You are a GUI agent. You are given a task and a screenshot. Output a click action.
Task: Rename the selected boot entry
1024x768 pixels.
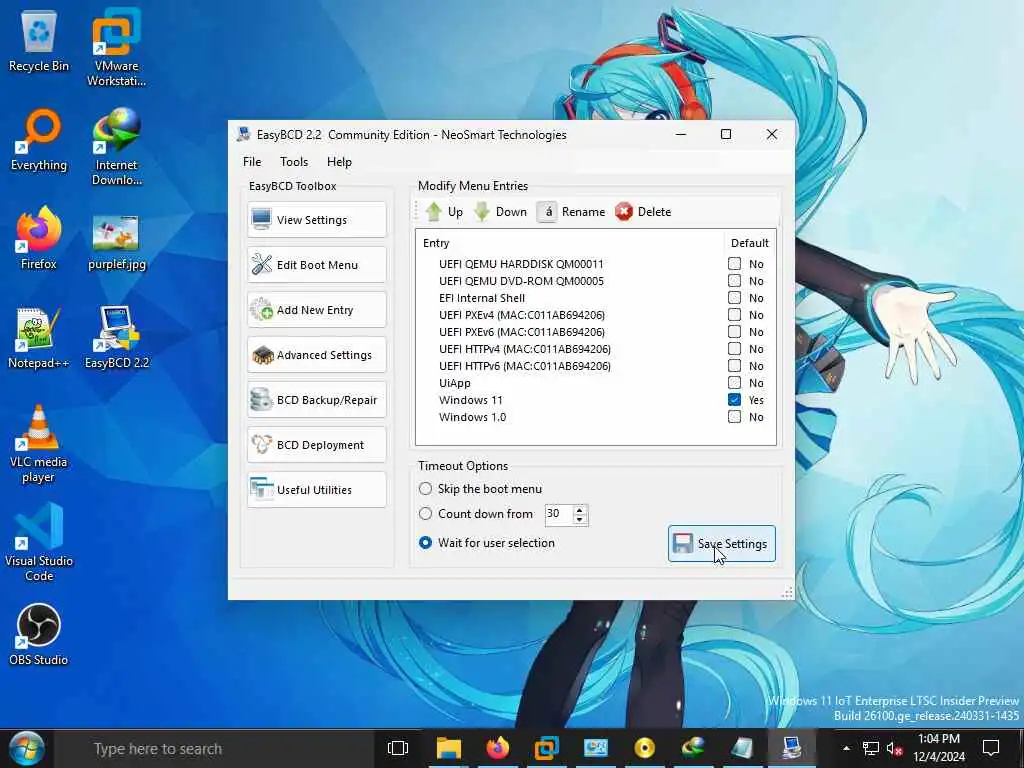click(571, 212)
